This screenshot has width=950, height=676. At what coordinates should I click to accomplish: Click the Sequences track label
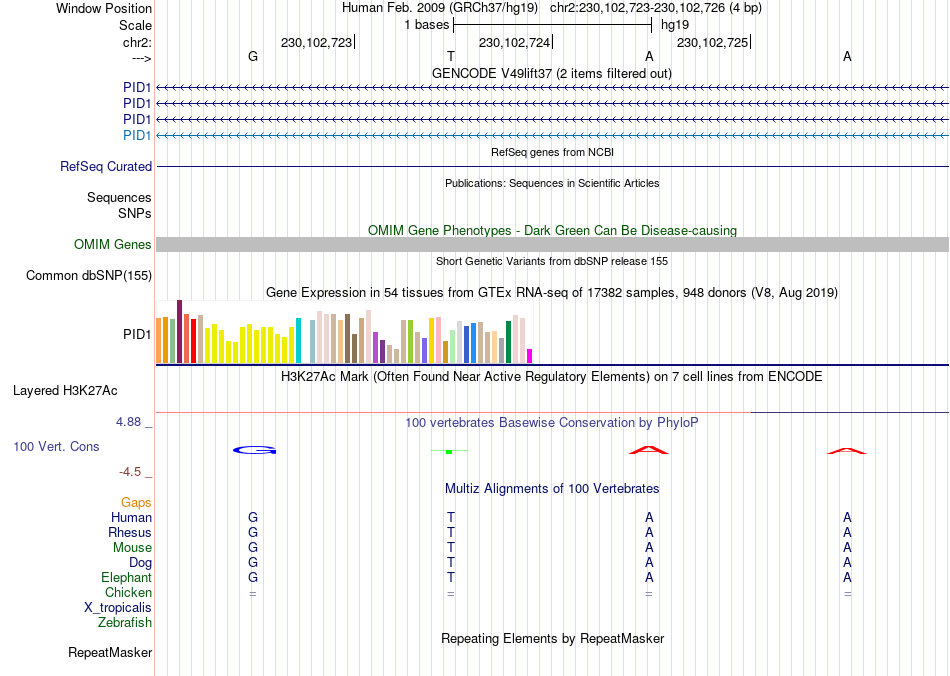[119, 197]
